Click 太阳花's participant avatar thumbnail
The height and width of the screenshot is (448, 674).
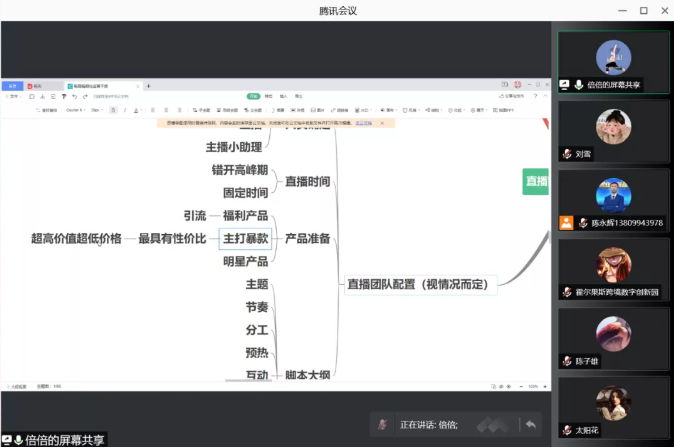(613, 402)
